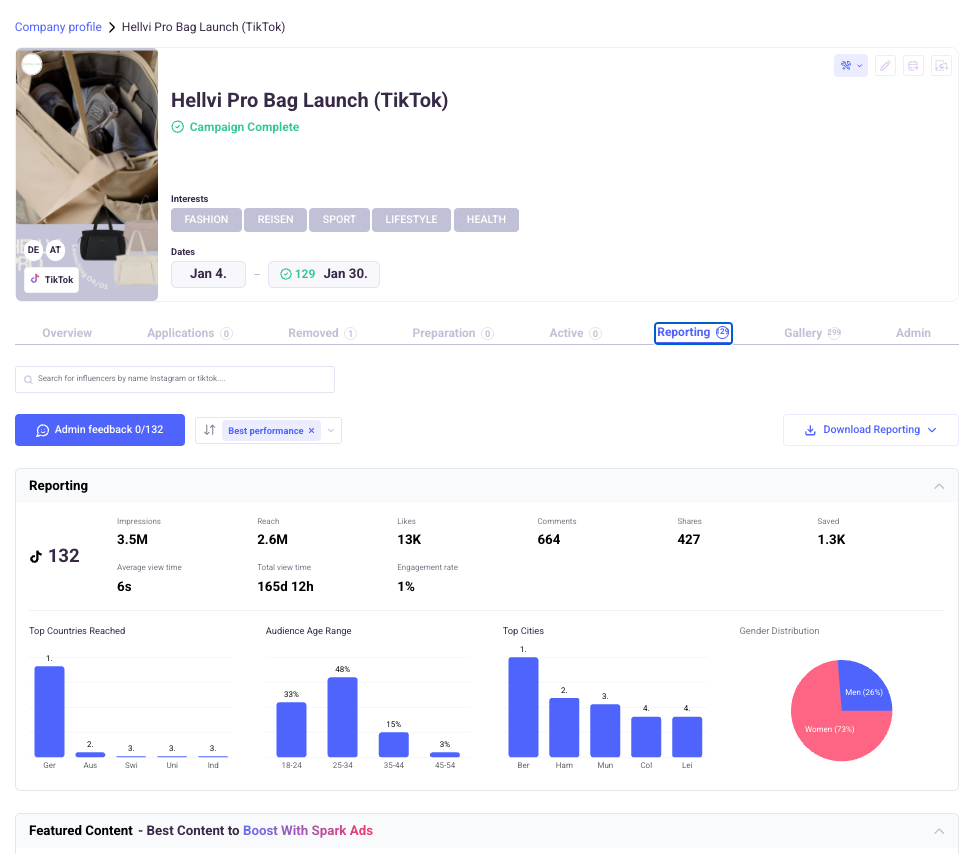
Task: Click the Gender Distribution chart title
Action: [779, 631]
